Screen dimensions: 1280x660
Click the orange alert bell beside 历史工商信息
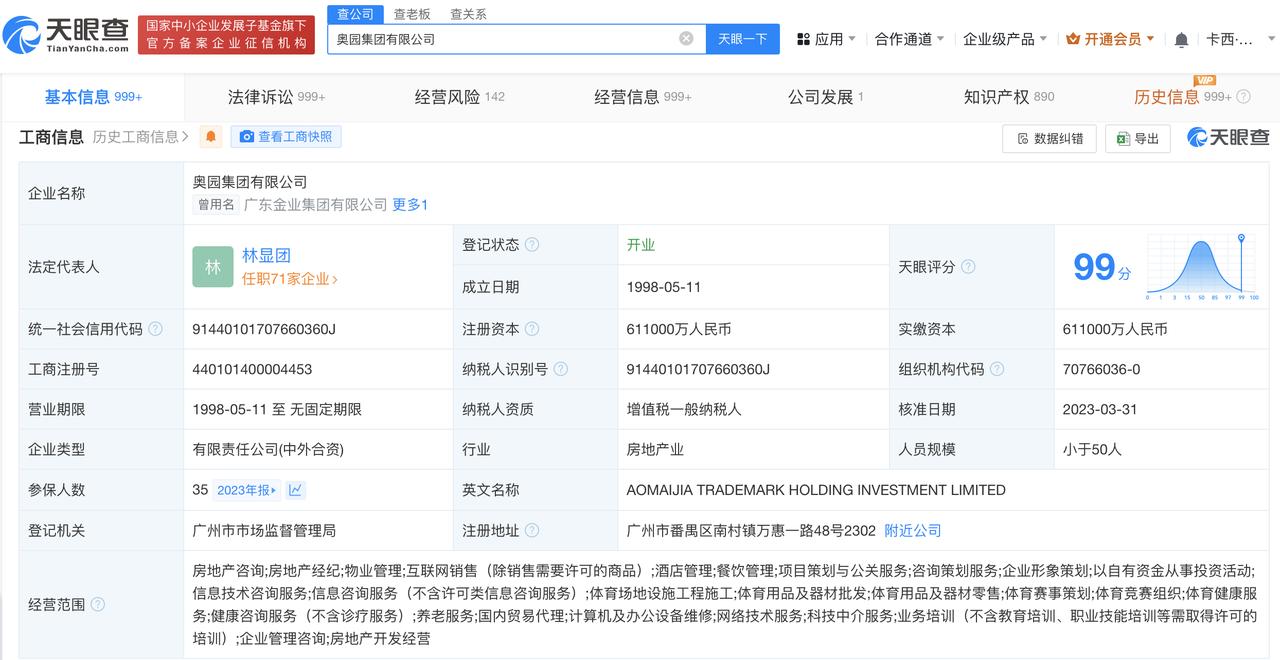(x=210, y=137)
